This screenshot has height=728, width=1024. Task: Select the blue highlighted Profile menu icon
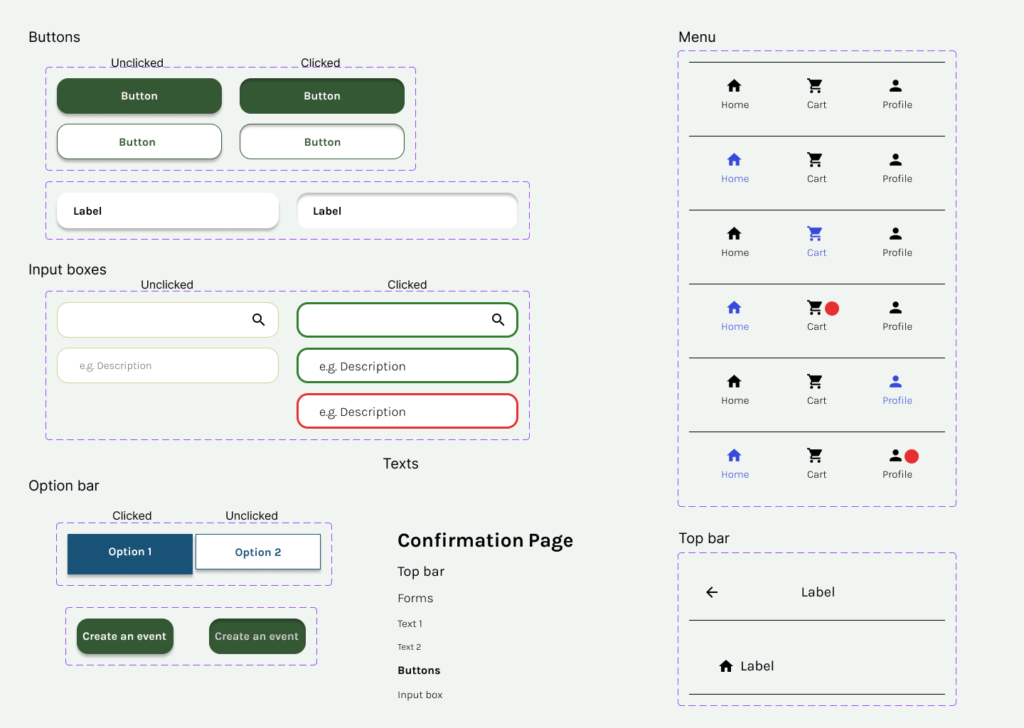(x=896, y=382)
